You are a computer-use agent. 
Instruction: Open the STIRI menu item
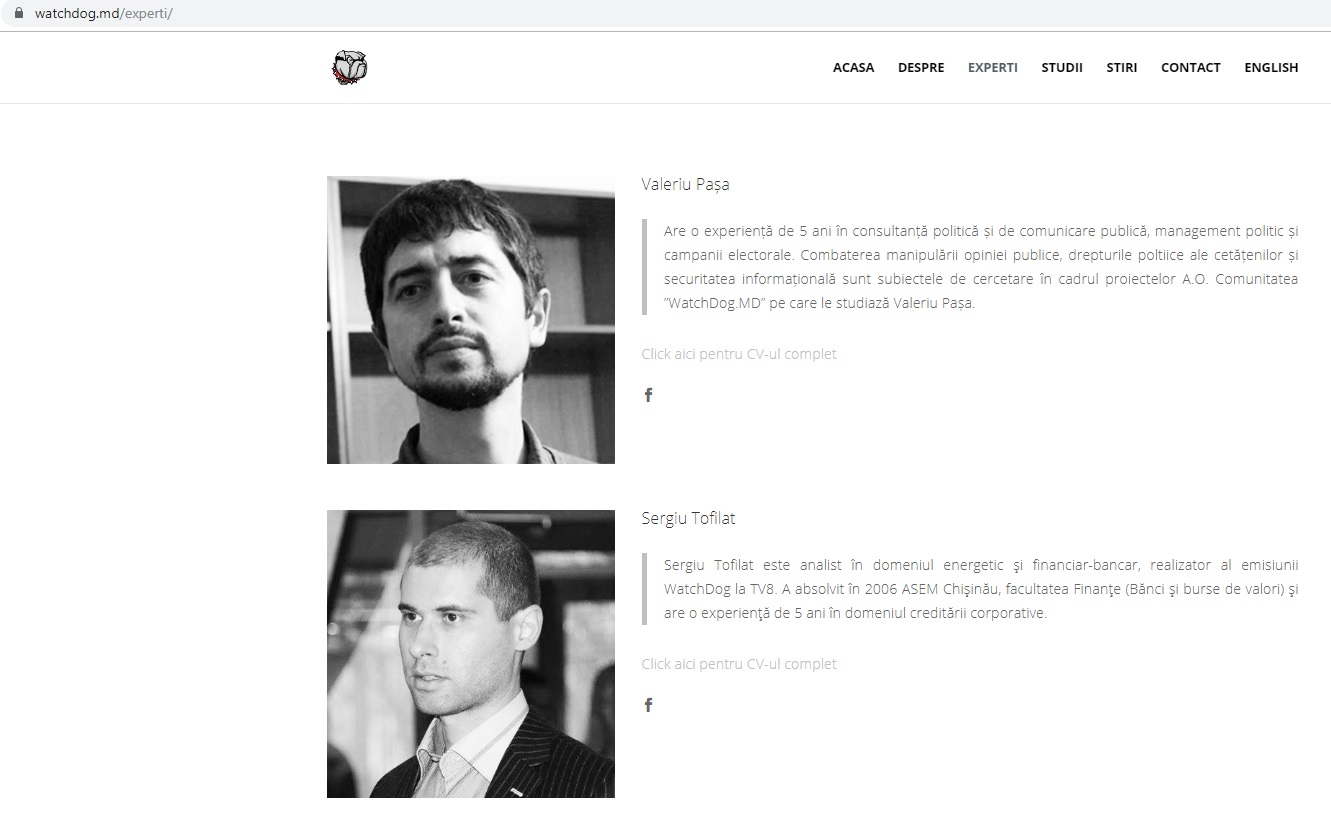click(x=1122, y=68)
